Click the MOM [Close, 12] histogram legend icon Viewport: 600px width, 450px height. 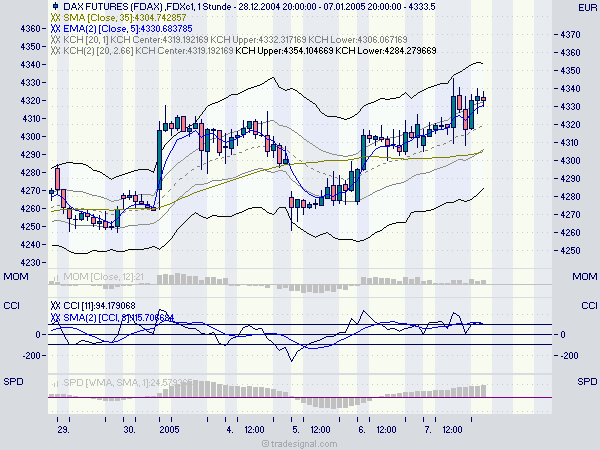coord(55,277)
